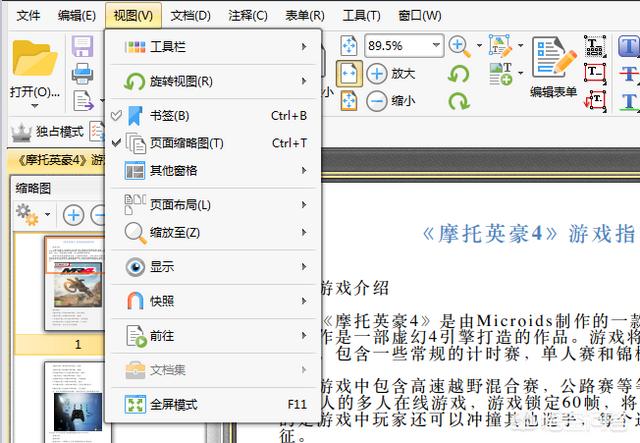Open the zoom level dropdown arrow
This screenshot has height=443, width=640.
pyautogui.click(x=437, y=45)
